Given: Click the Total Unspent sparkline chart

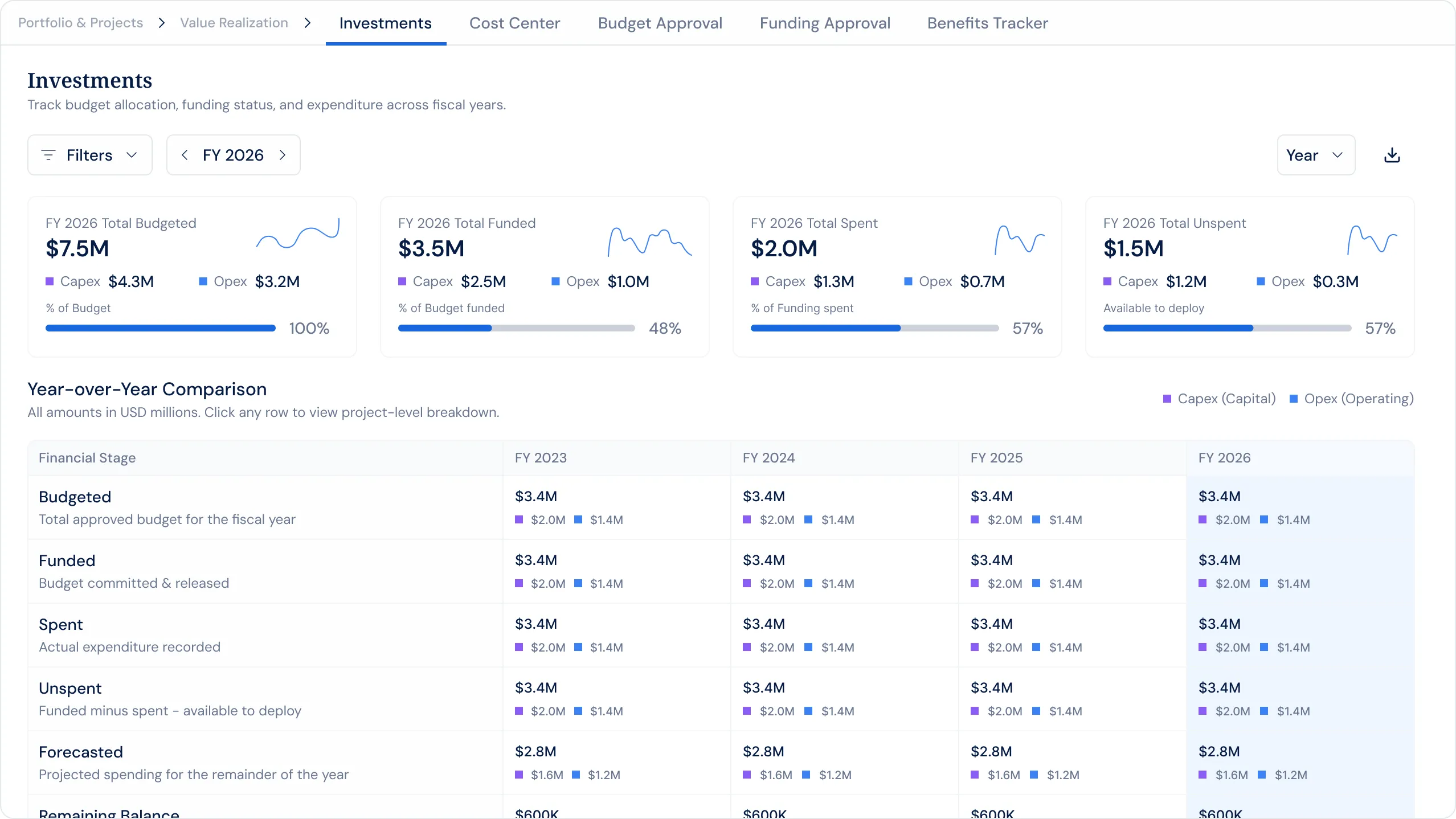Looking at the screenshot, I should (1372, 240).
